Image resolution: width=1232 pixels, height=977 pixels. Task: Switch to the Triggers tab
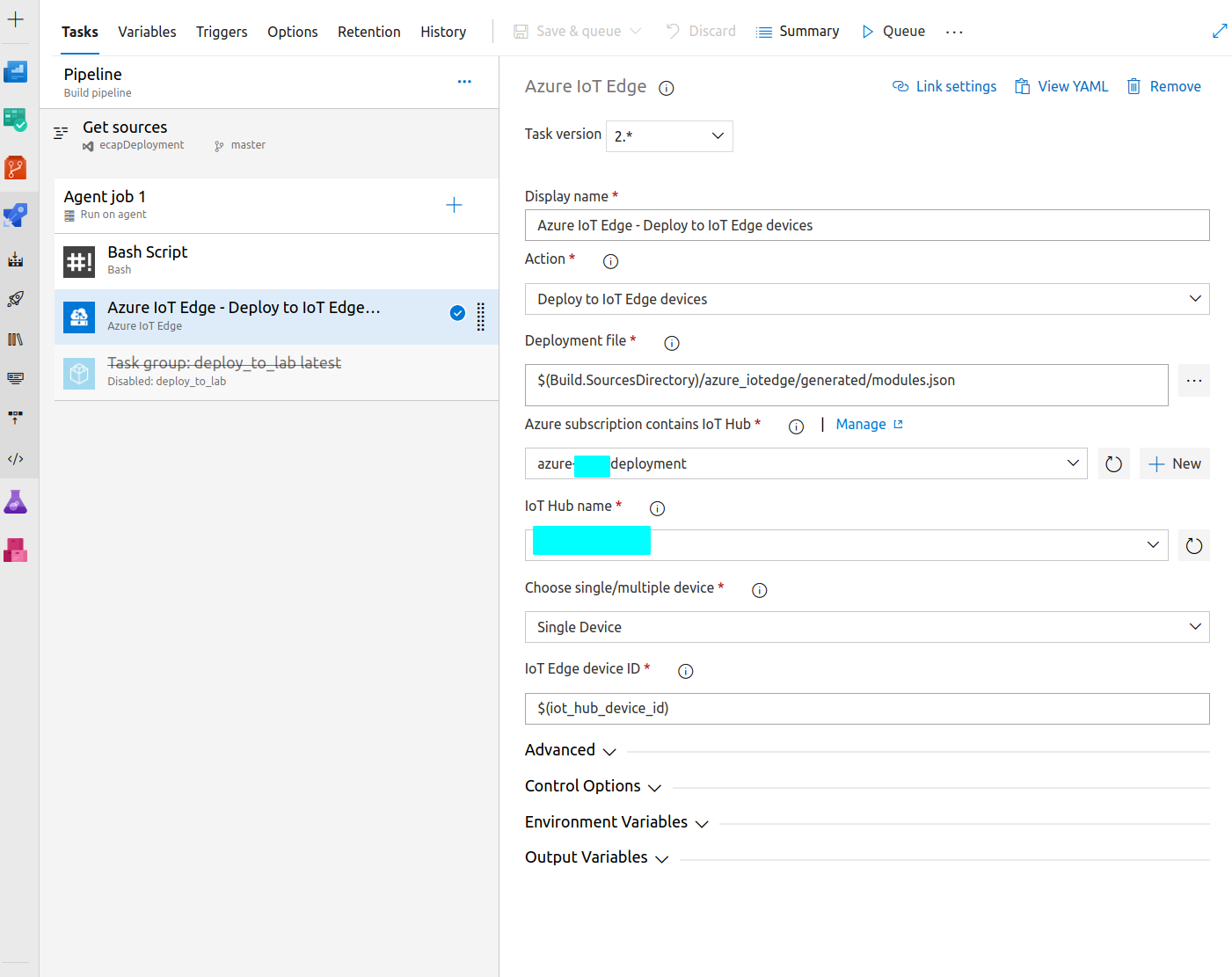pyautogui.click(x=222, y=32)
